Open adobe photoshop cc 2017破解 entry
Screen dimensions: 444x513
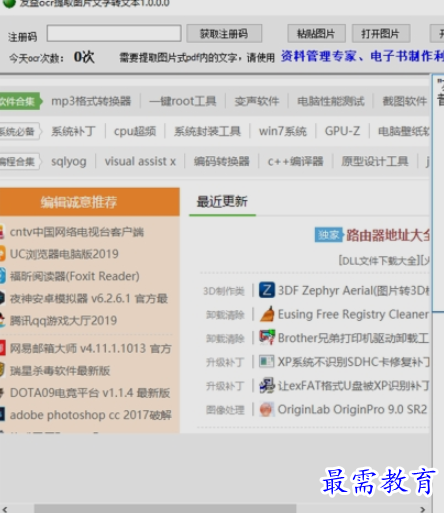coord(91,415)
